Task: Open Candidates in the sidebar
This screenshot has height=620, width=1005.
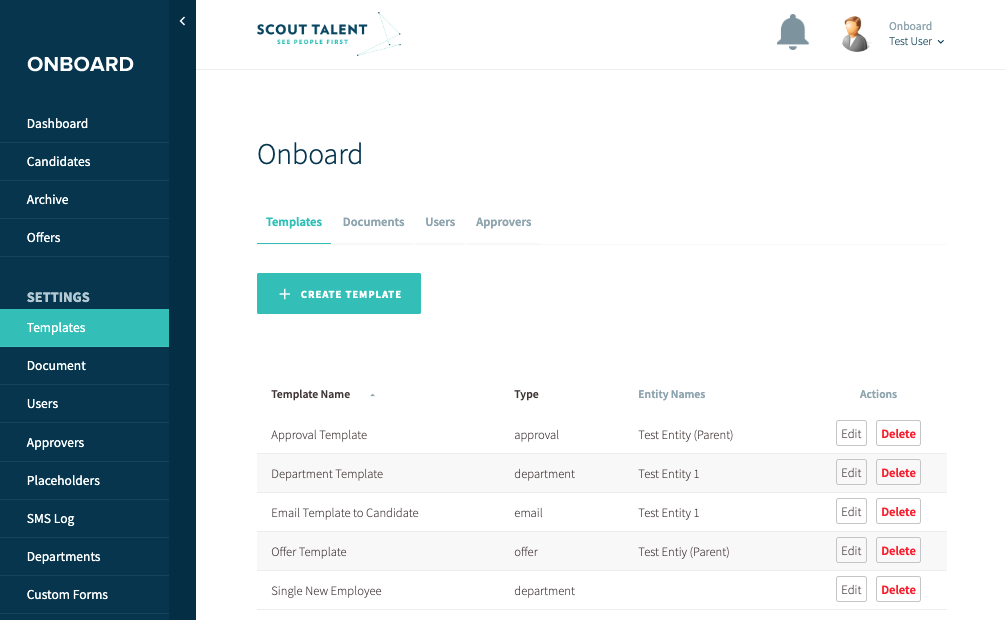Action: (x=85, y=162)
